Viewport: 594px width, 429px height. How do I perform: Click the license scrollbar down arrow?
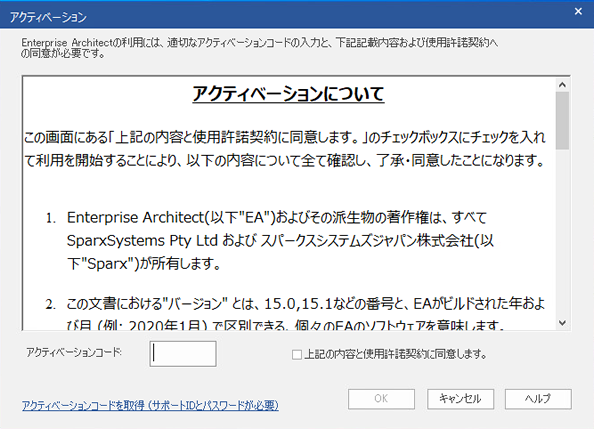point(563,323)
